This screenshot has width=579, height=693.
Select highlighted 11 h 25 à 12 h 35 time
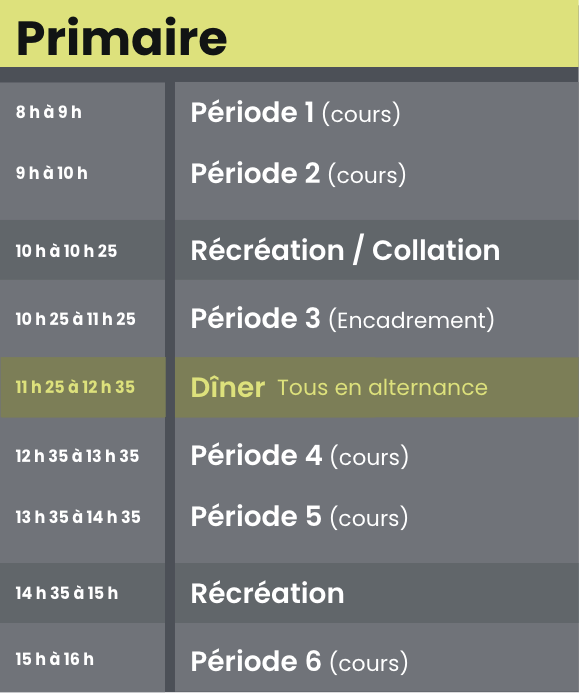tap(75, 387)
